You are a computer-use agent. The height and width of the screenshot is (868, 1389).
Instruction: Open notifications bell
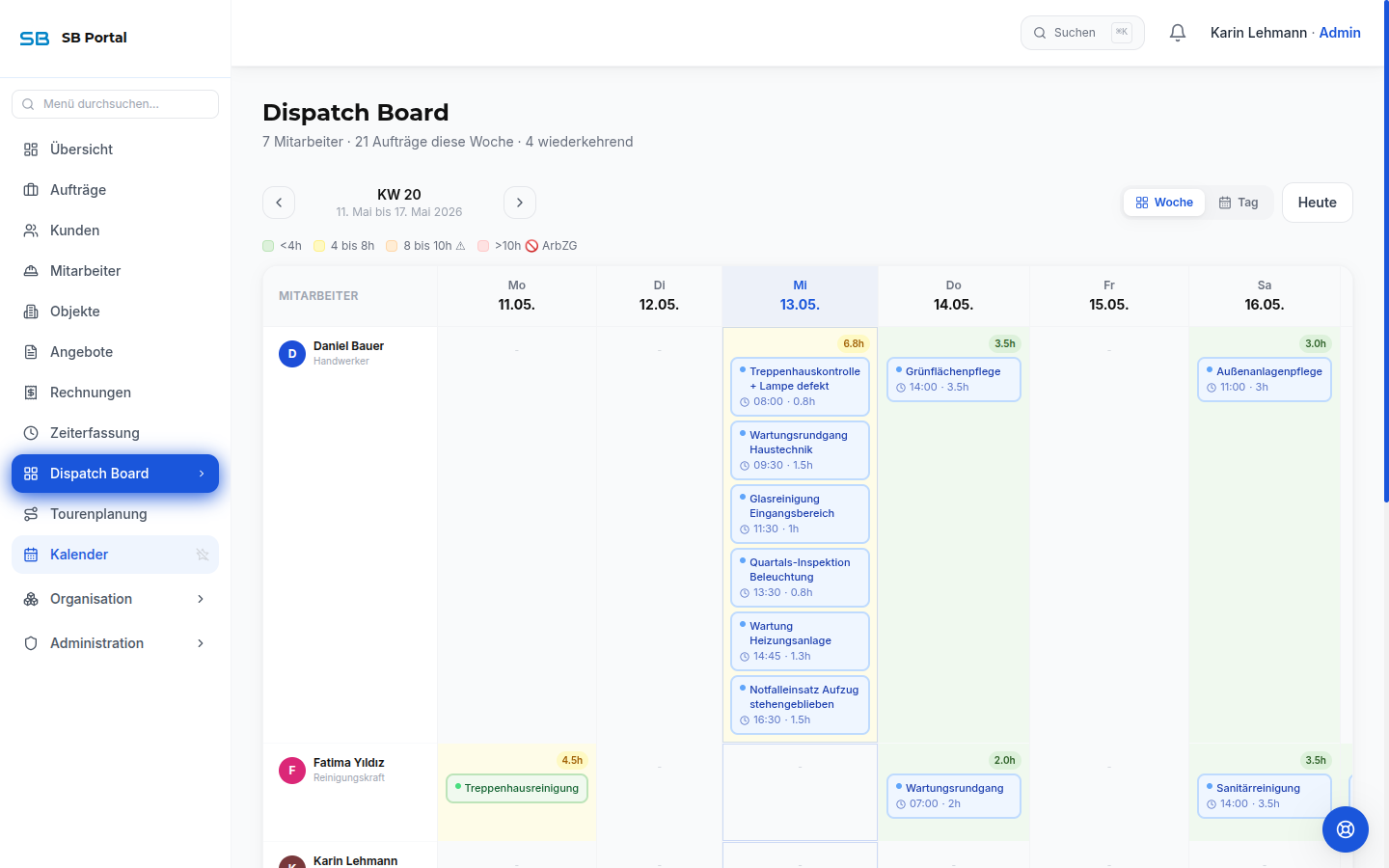tap(1178, 33)
